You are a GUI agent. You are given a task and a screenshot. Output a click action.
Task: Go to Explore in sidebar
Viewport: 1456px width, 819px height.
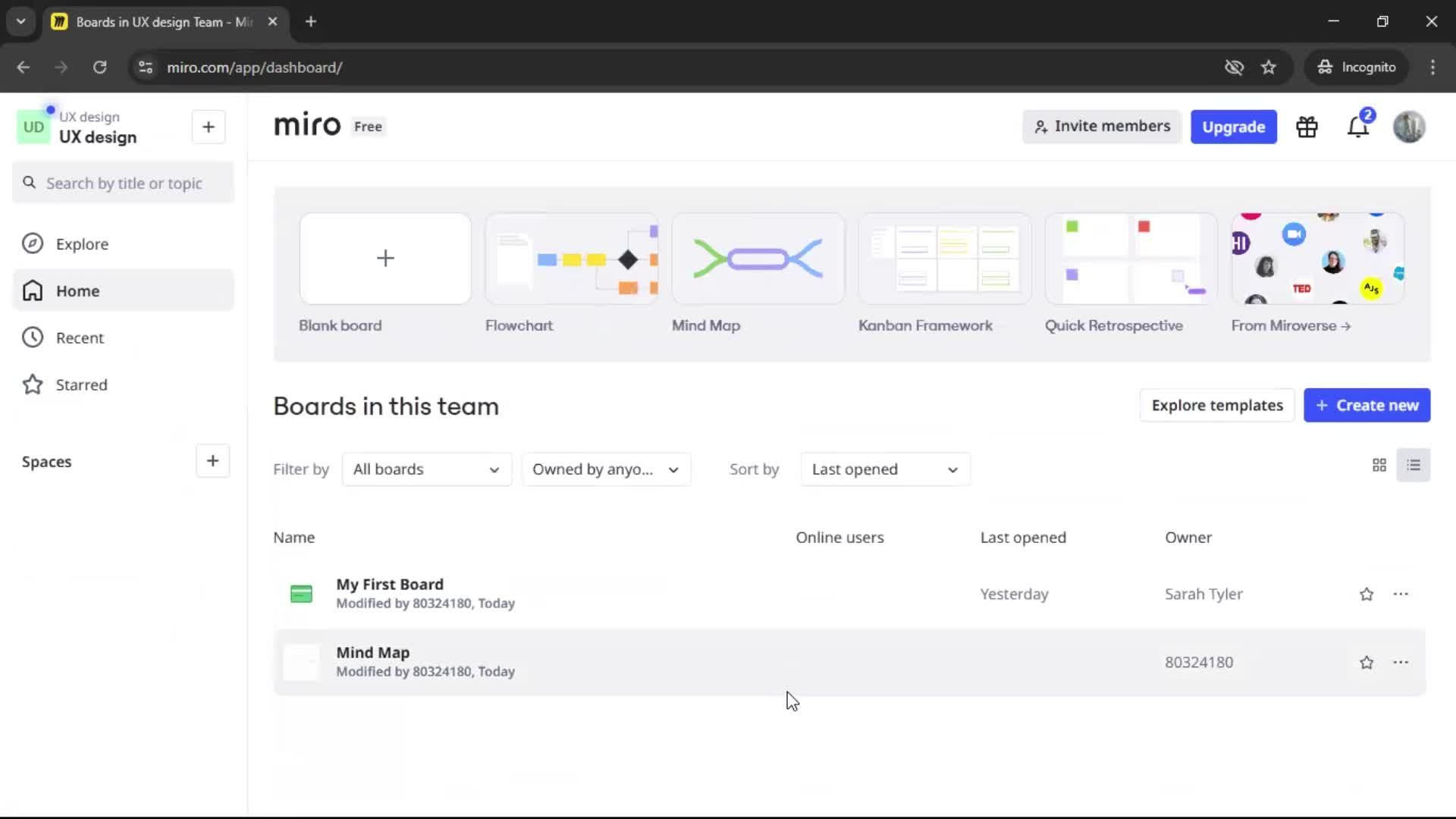click(x=124, y=244)
